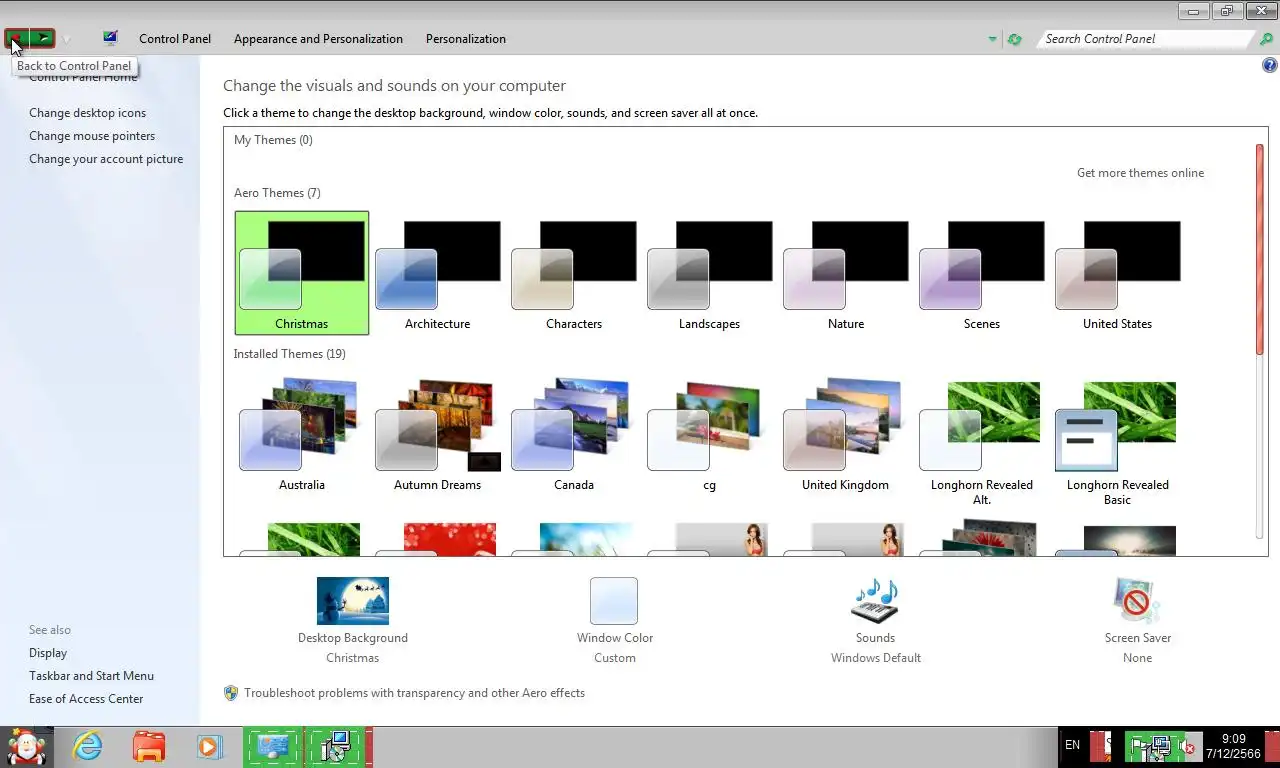1280x768 pixels.
Task: Open Taskbar and Start Menu link
Action: click(x=91, y=676)
